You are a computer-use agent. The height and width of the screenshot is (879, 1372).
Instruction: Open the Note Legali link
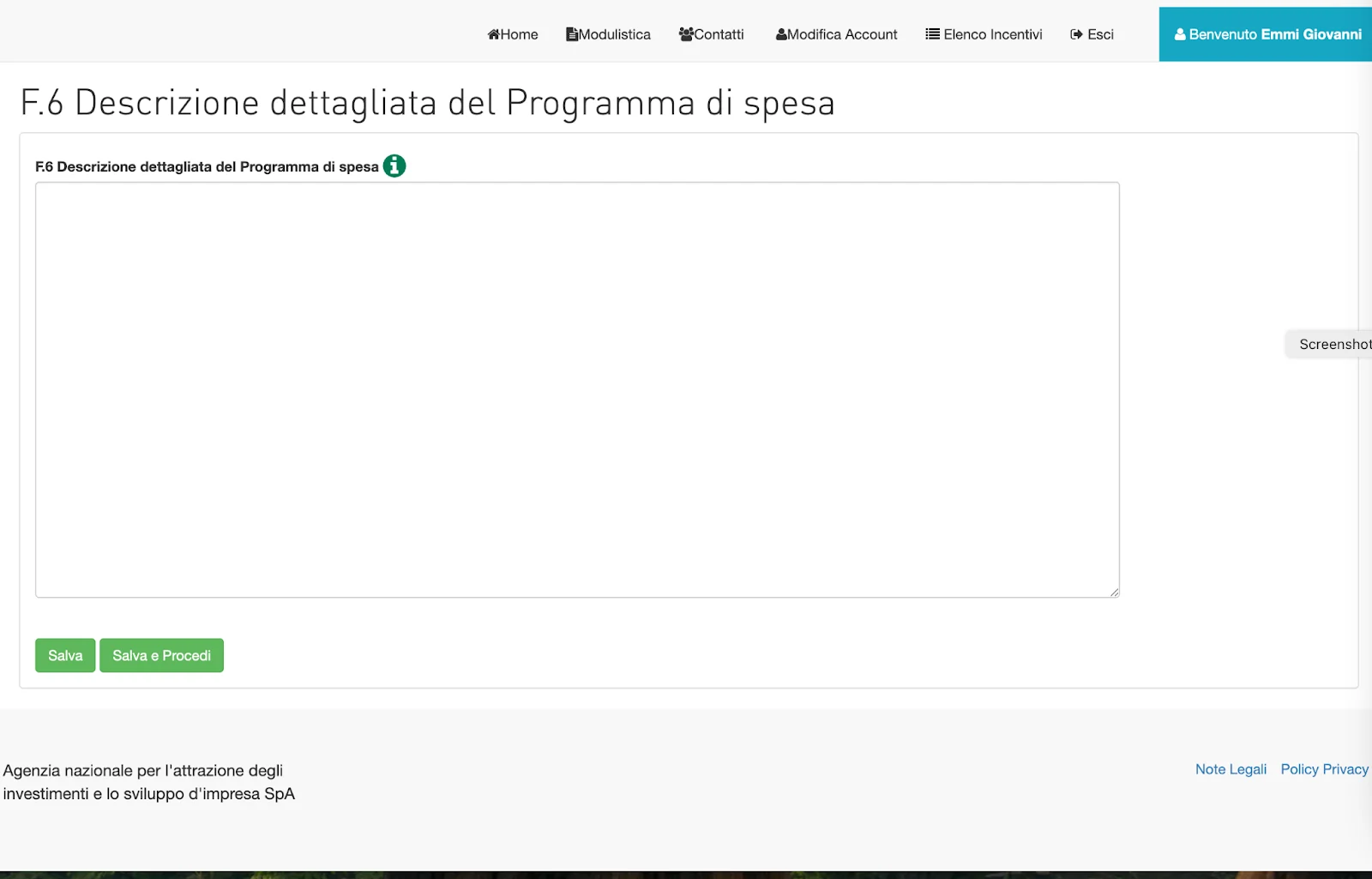[x=1231, y=769]
